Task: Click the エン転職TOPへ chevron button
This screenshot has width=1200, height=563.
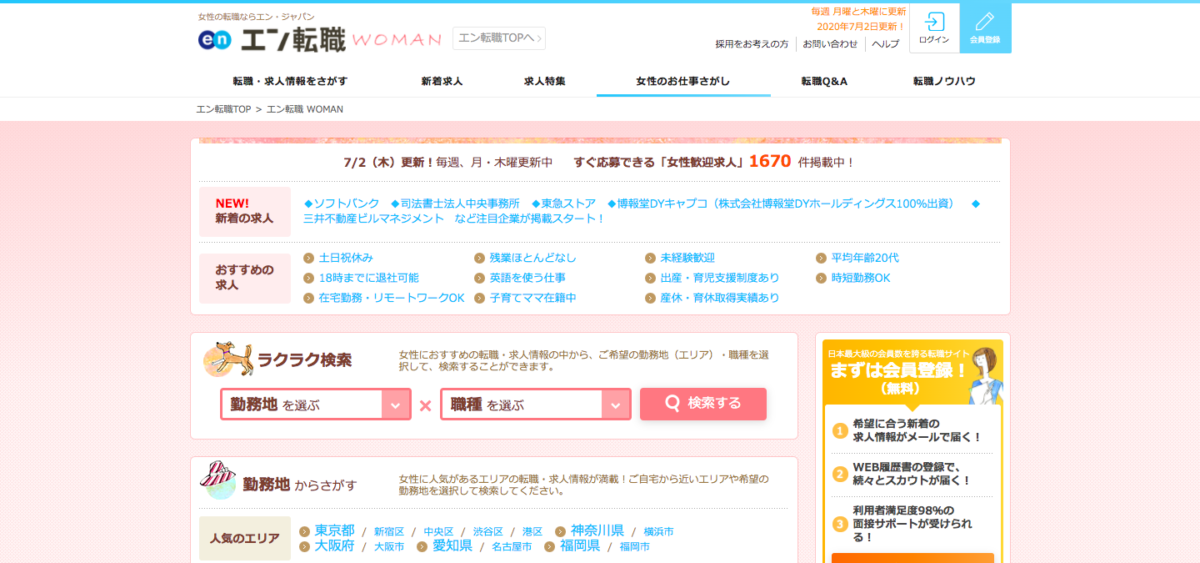Action: pyautogui.click(x=499, y=39)
